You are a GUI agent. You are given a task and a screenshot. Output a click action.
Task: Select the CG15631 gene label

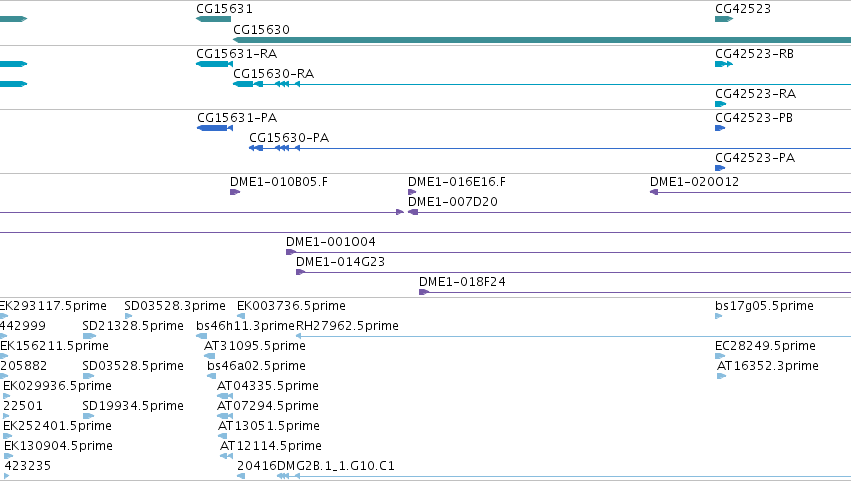click(224, 9)
